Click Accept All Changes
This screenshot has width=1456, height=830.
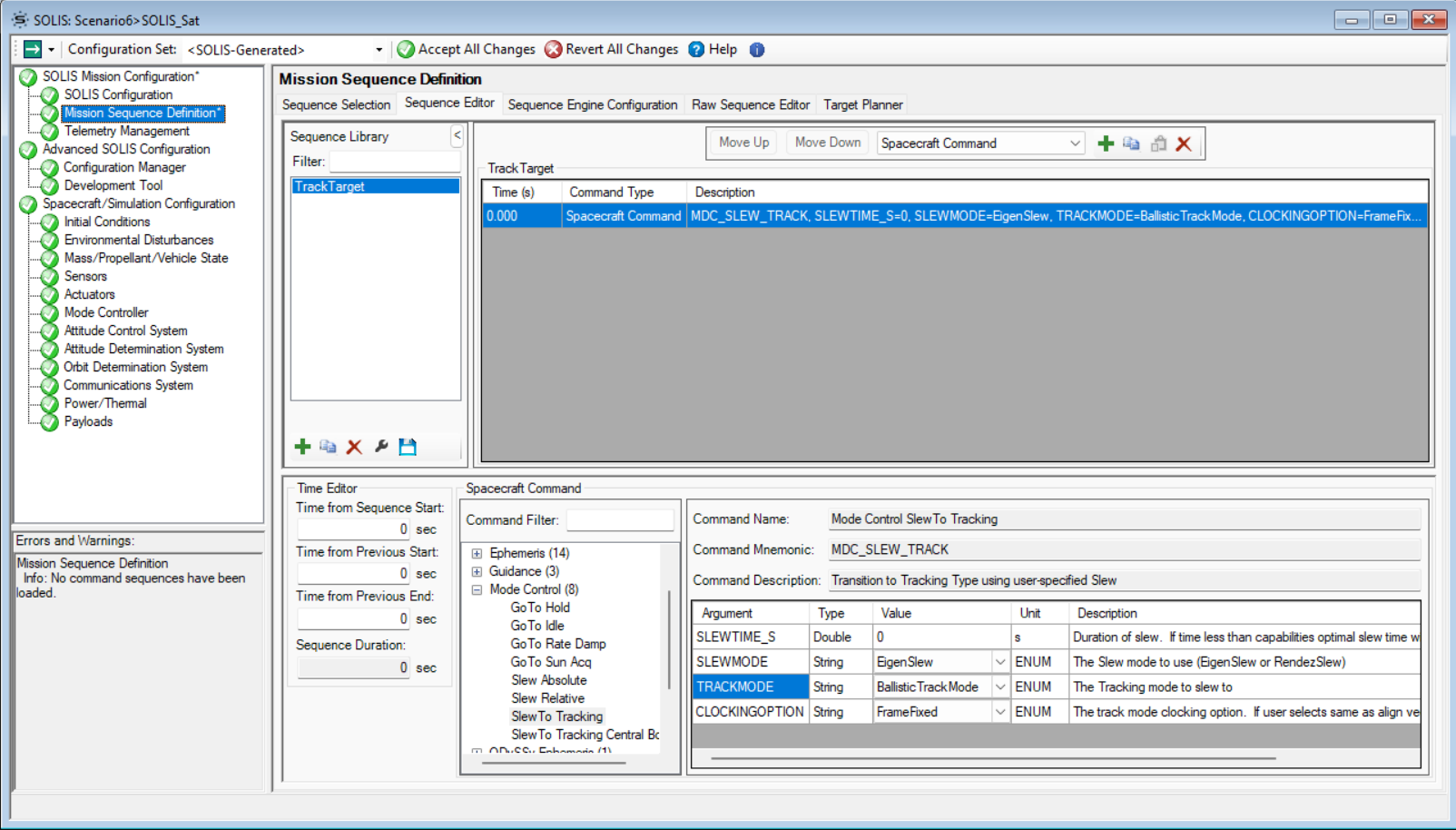(x=466, y=49)
